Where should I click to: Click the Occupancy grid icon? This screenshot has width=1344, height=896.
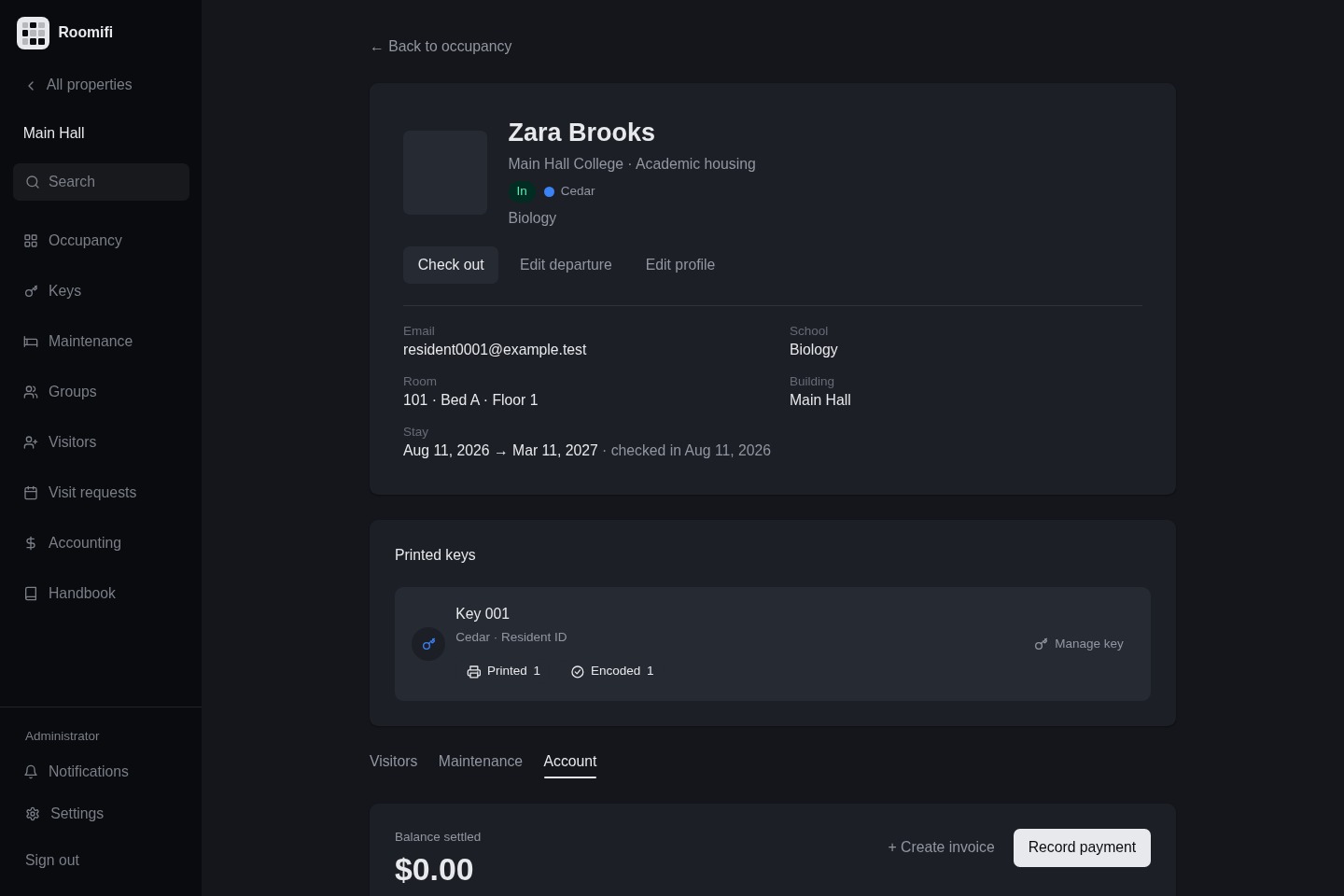(31, 241)
